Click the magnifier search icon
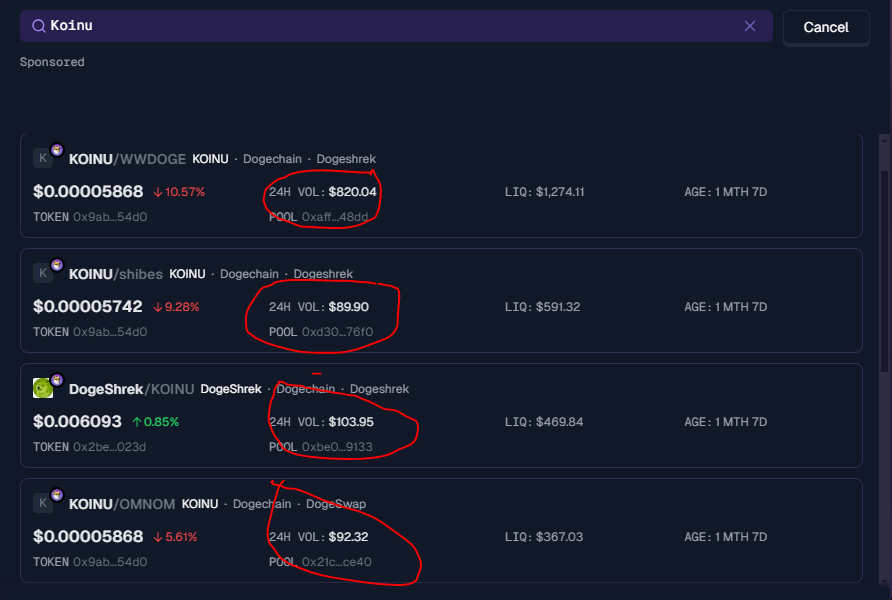The width and height of the screenshot is (892, 600). 38,26
